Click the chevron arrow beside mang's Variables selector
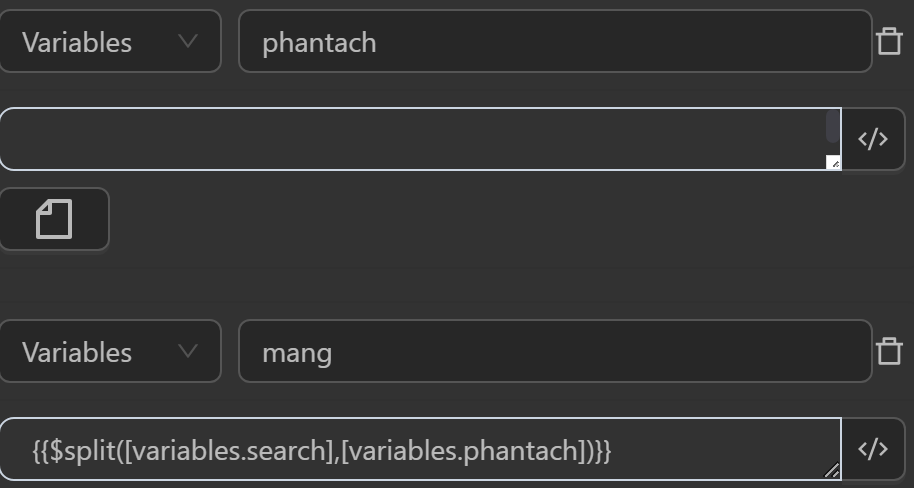This screenshot has height=488, width=914. (x=187, y=351)
